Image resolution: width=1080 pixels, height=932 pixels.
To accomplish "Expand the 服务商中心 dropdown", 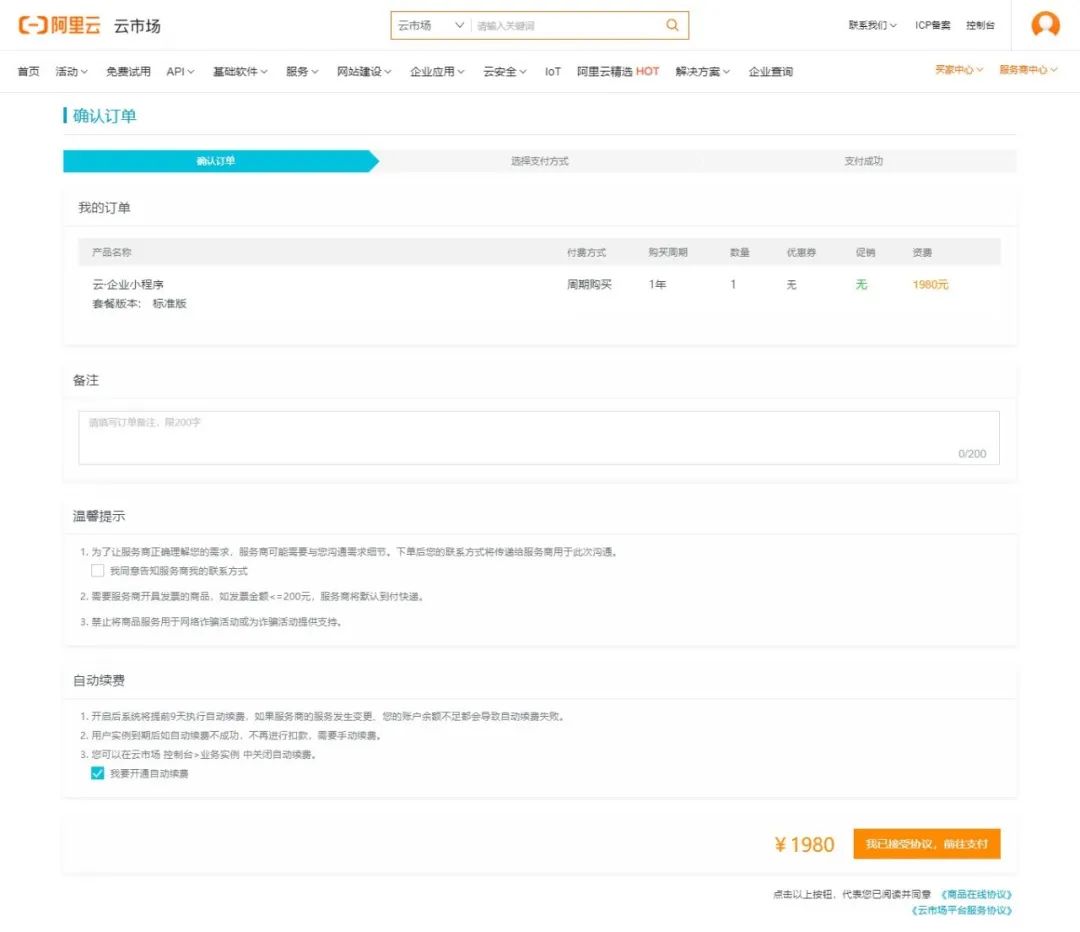I will click(x=1028, y=70).
